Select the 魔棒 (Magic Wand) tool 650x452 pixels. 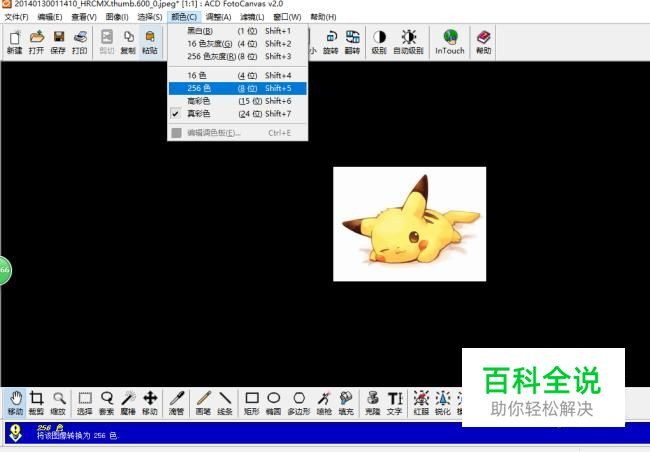(128, 403)
